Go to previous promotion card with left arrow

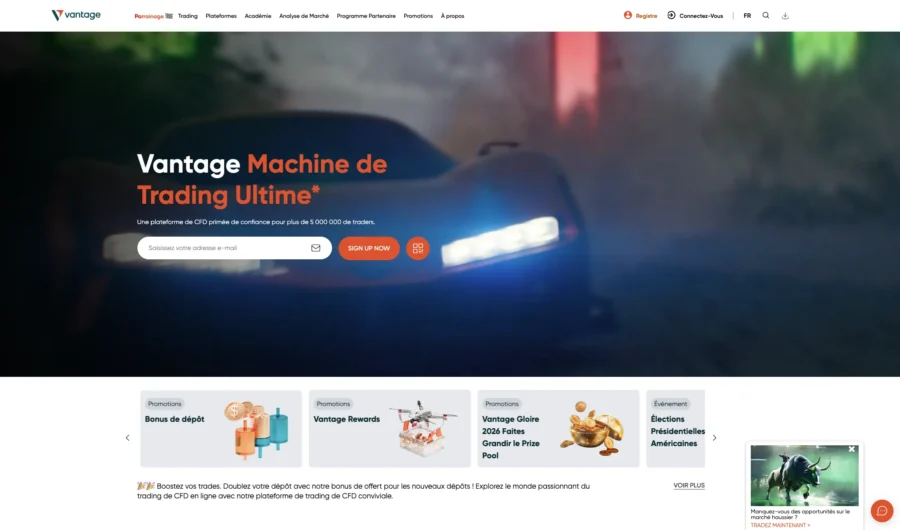[127, 438]
